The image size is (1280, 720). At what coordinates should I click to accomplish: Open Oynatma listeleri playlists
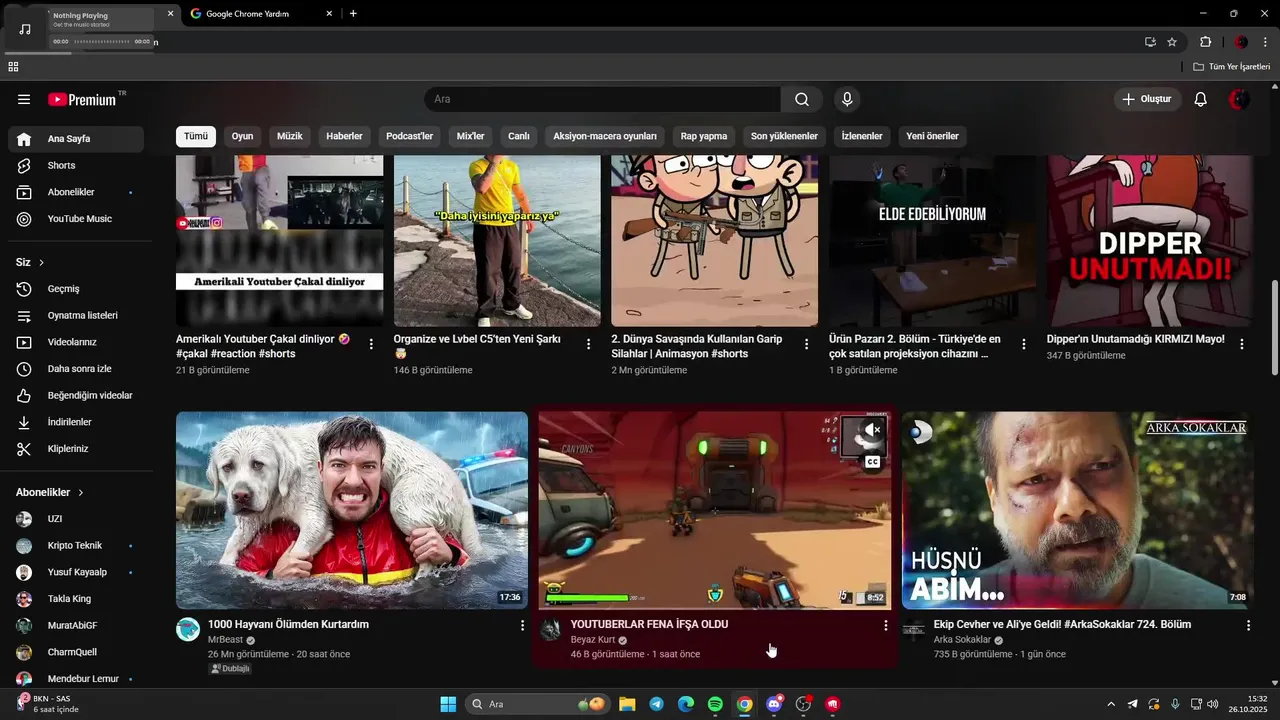[76, 315]
